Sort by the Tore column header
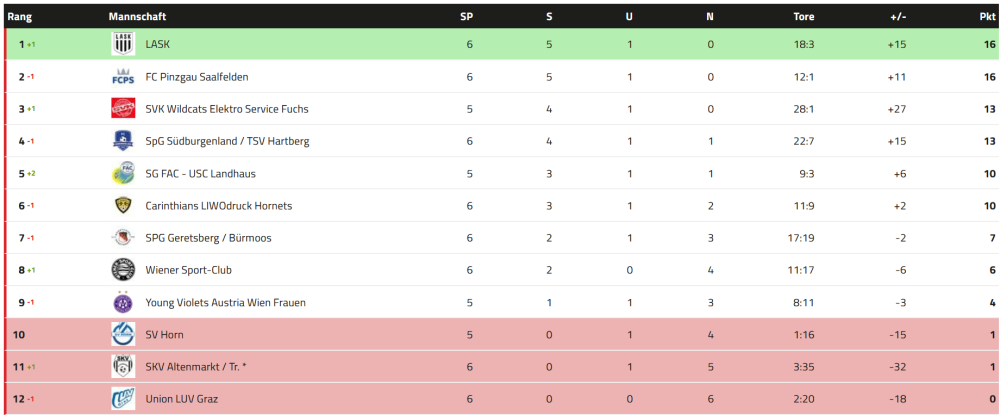1000x415 pixels. (x=803, y=17)
